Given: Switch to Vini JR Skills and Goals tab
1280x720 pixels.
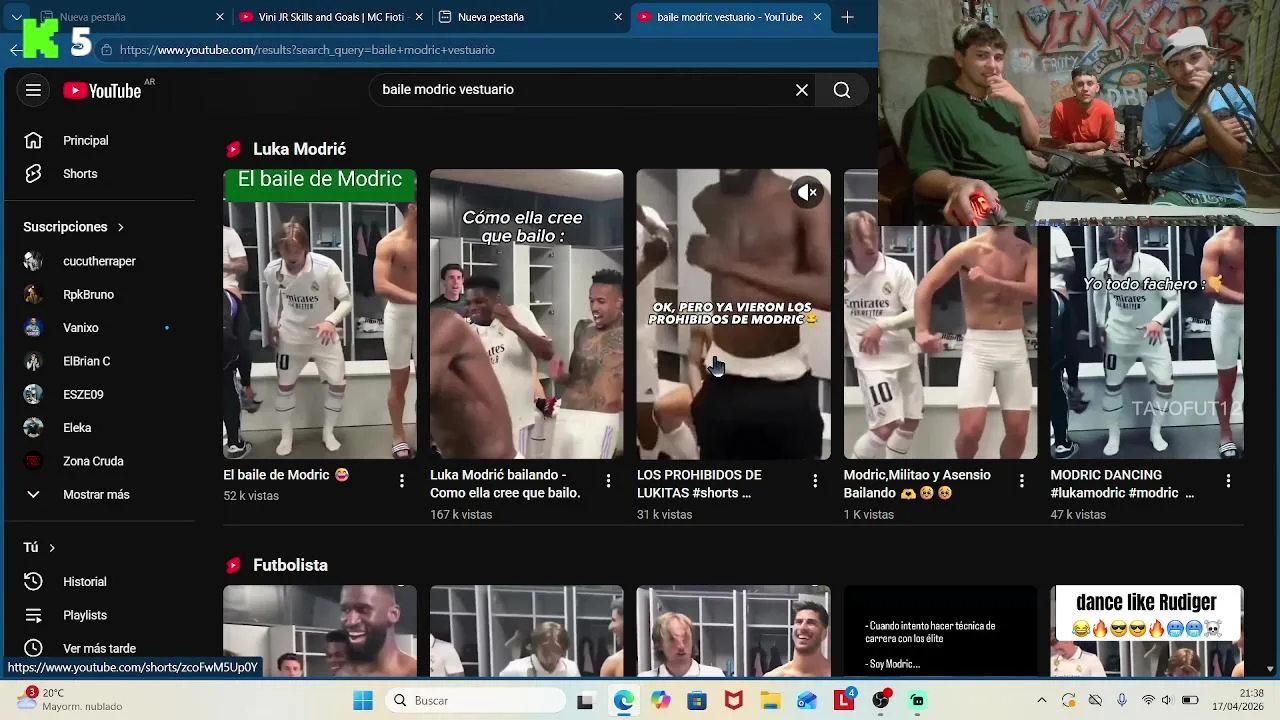Looking at the screenshot, I should 331,17.
